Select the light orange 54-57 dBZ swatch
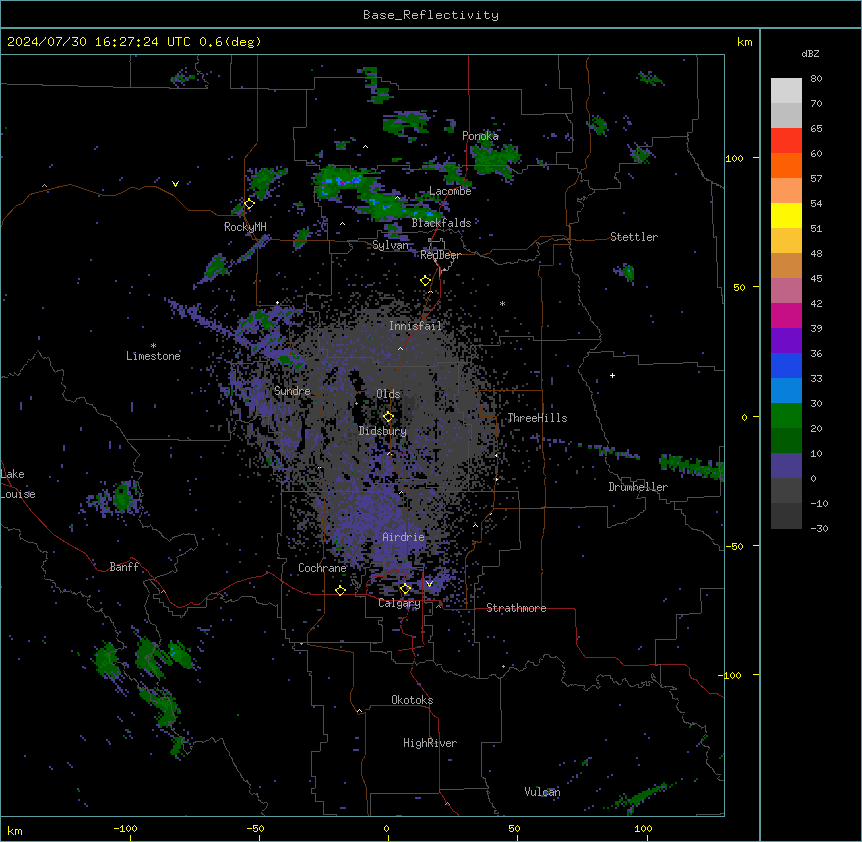The height and width of the screenshot is (842, 862). (786, 191)
